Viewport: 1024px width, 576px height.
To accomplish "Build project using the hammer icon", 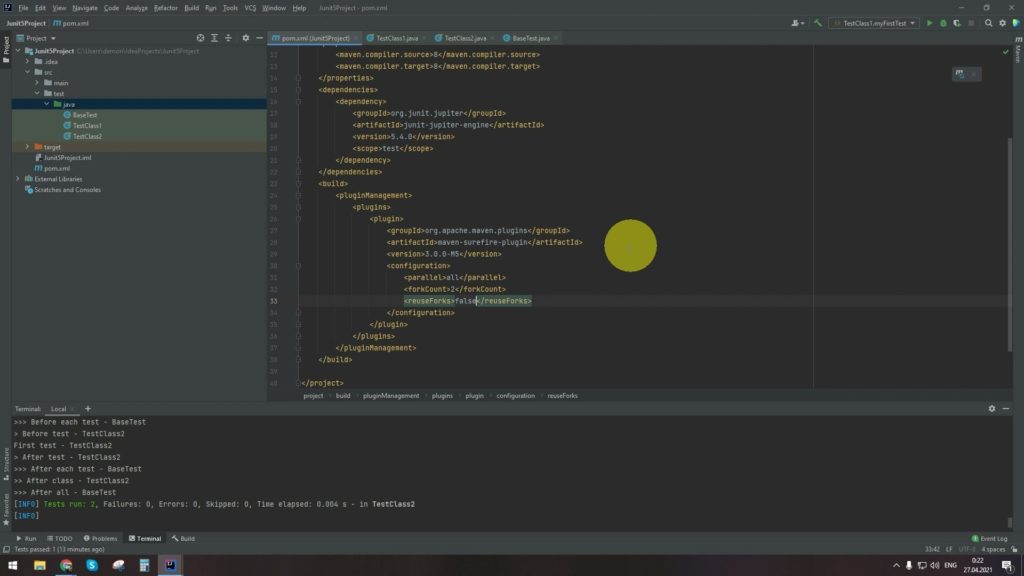I will pos(818,23).
